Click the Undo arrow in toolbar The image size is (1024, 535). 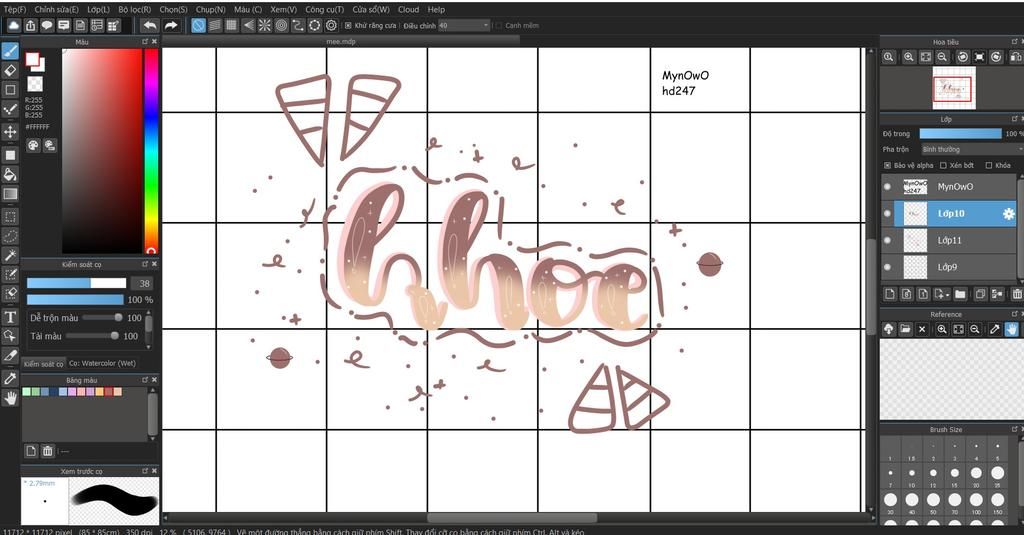(x=150, y=25)
